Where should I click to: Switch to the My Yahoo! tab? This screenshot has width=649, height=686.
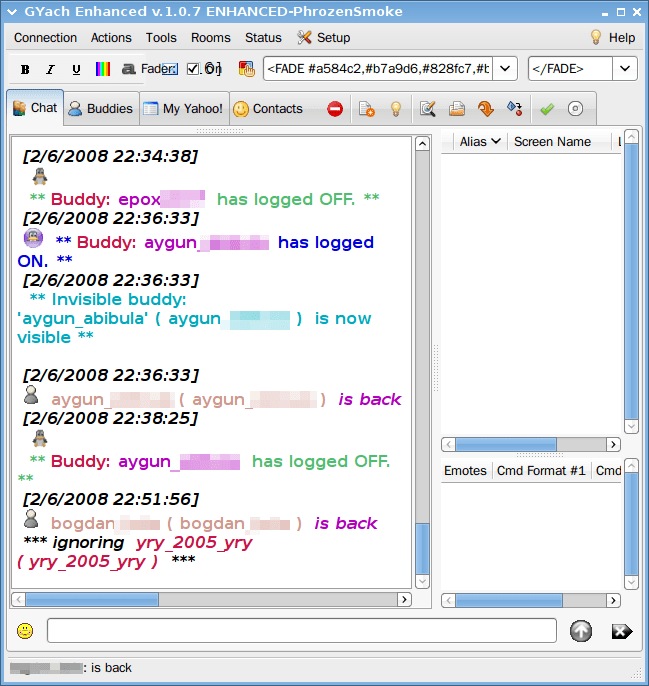click(x=184, y=108)
